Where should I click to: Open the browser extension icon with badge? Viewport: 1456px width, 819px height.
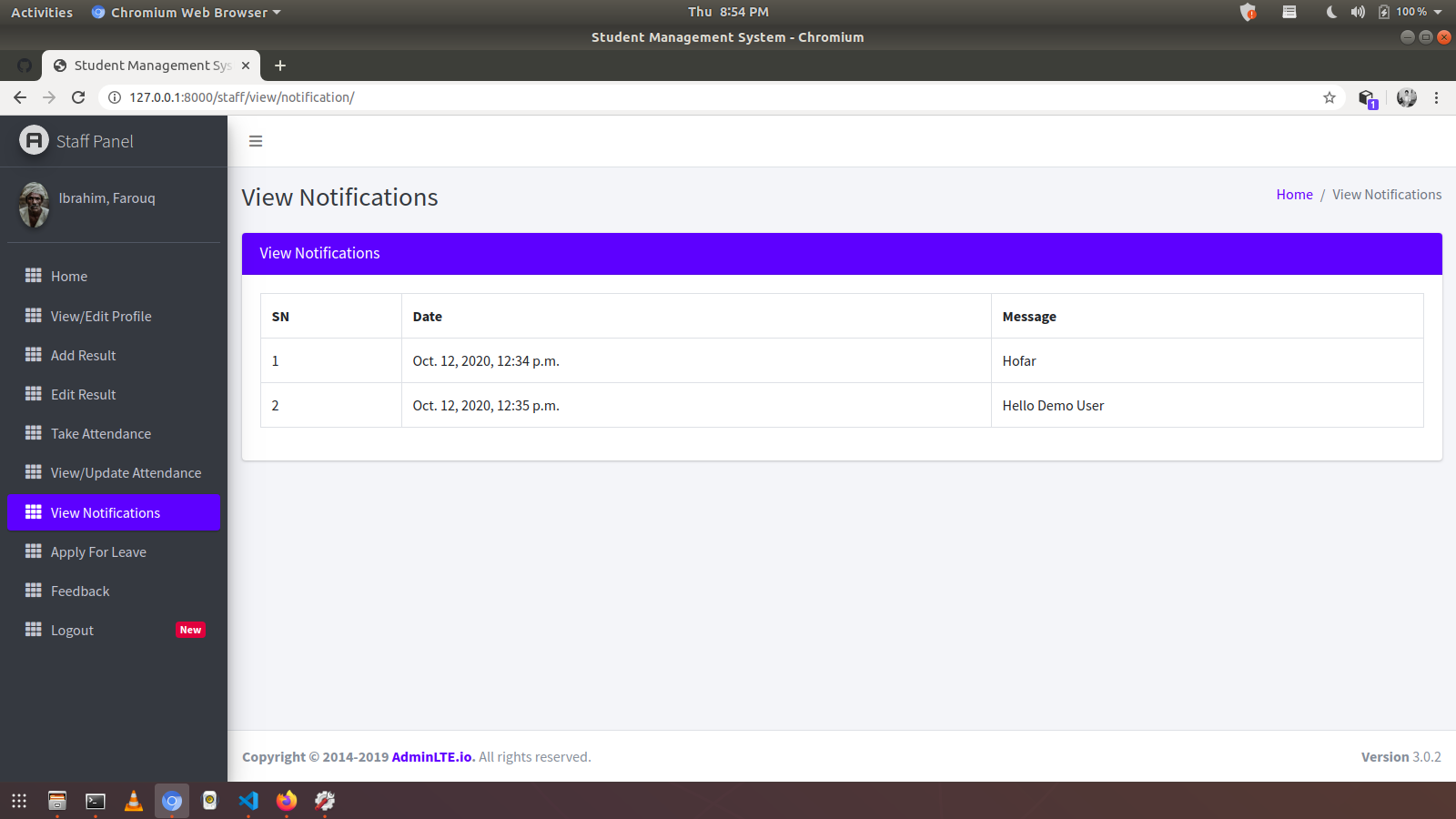coord(1368,98)
